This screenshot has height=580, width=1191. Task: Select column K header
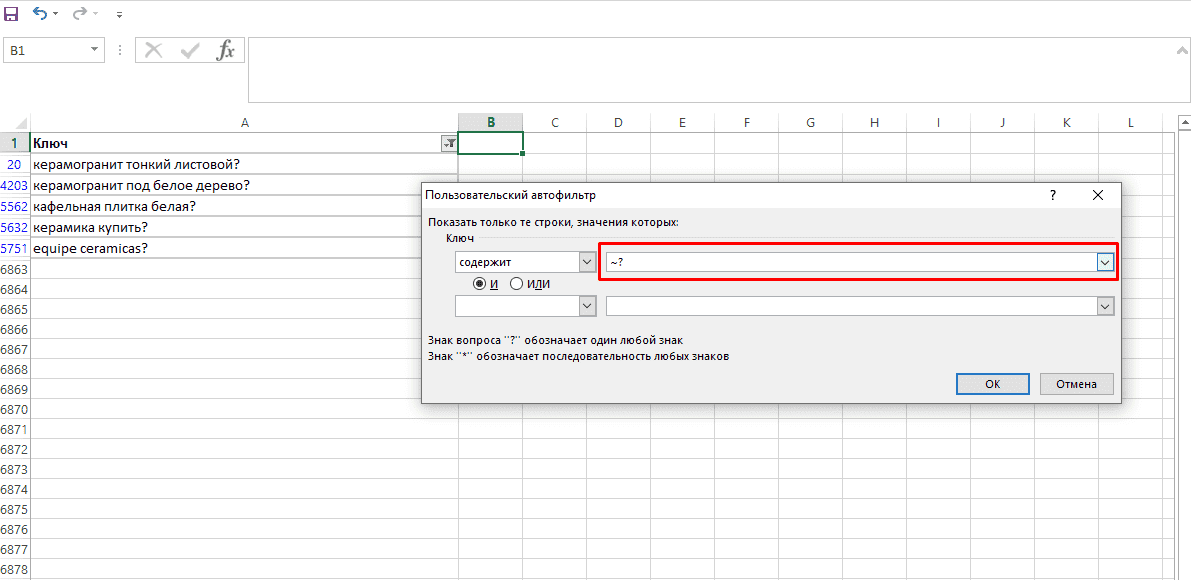click(1066, 122)
